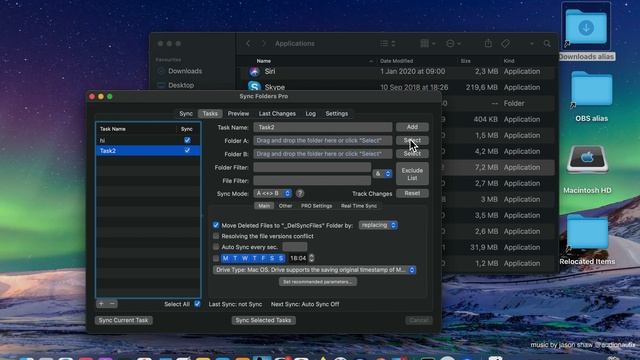This screenshot has height=360, width=640.
Task: Click the Folder A path field
Action: coord(323,140)
